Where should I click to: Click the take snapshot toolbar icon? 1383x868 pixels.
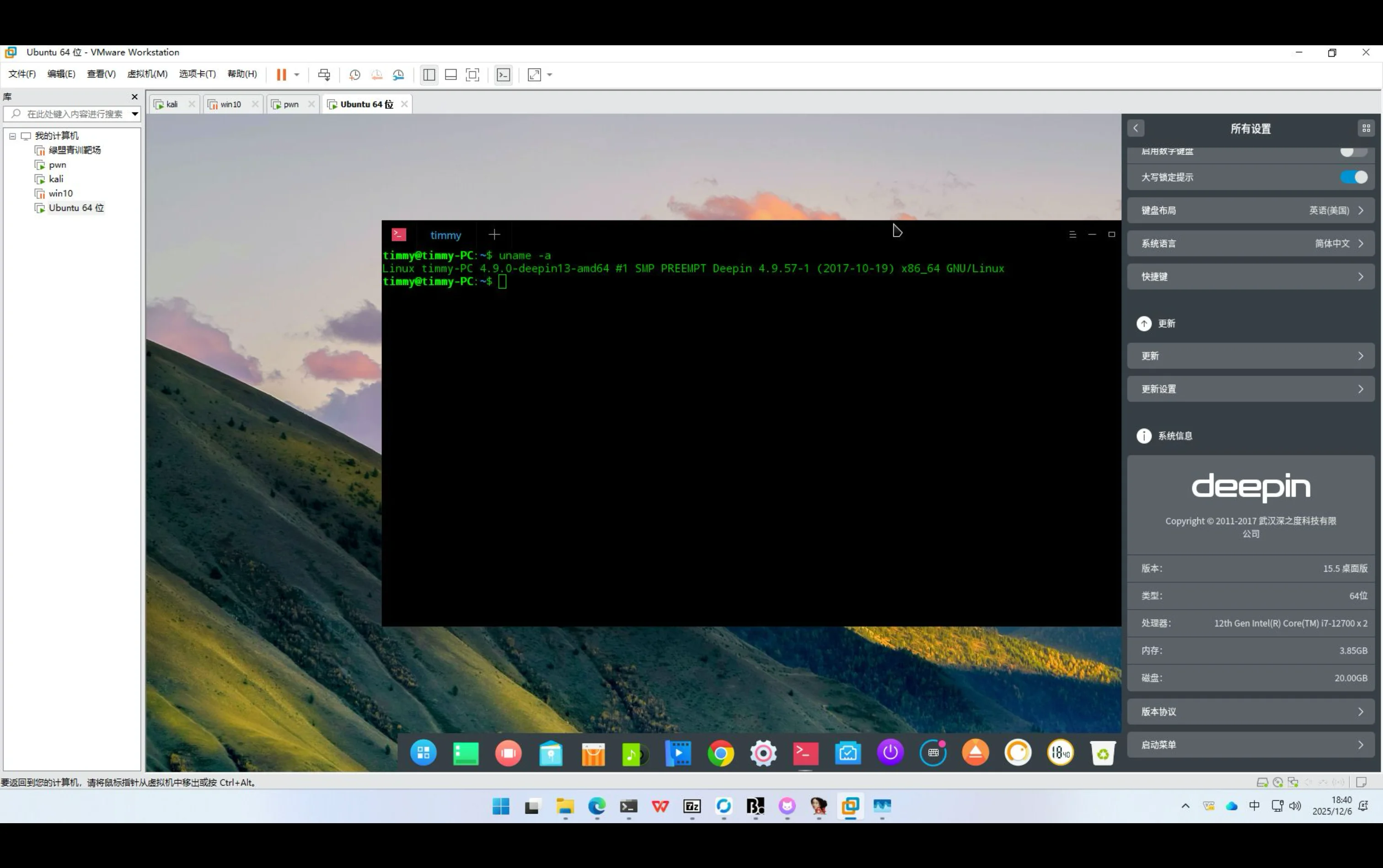click(355, 75)
